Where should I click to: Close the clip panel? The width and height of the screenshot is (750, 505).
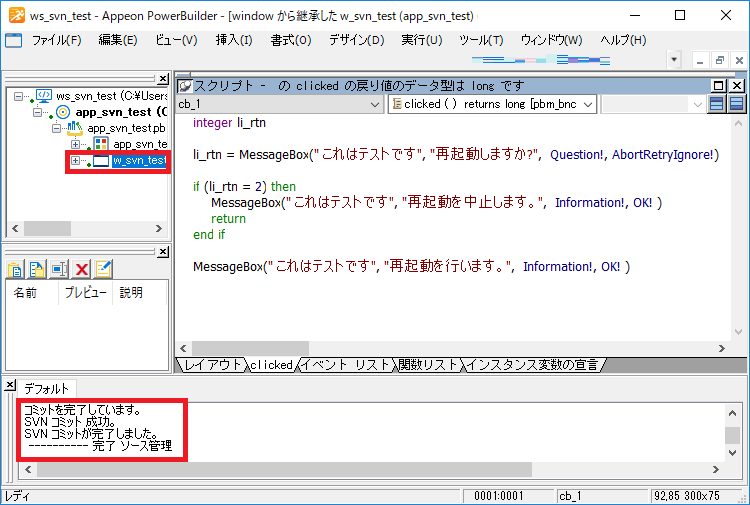click(164, 252)
